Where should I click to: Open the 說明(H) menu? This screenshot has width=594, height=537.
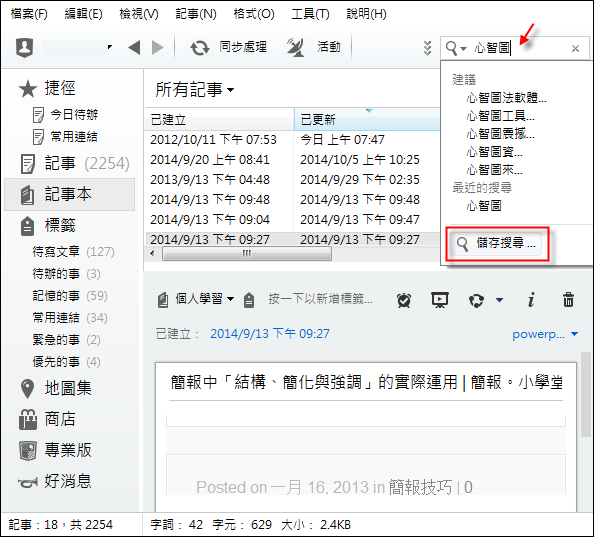click(366, 14)
